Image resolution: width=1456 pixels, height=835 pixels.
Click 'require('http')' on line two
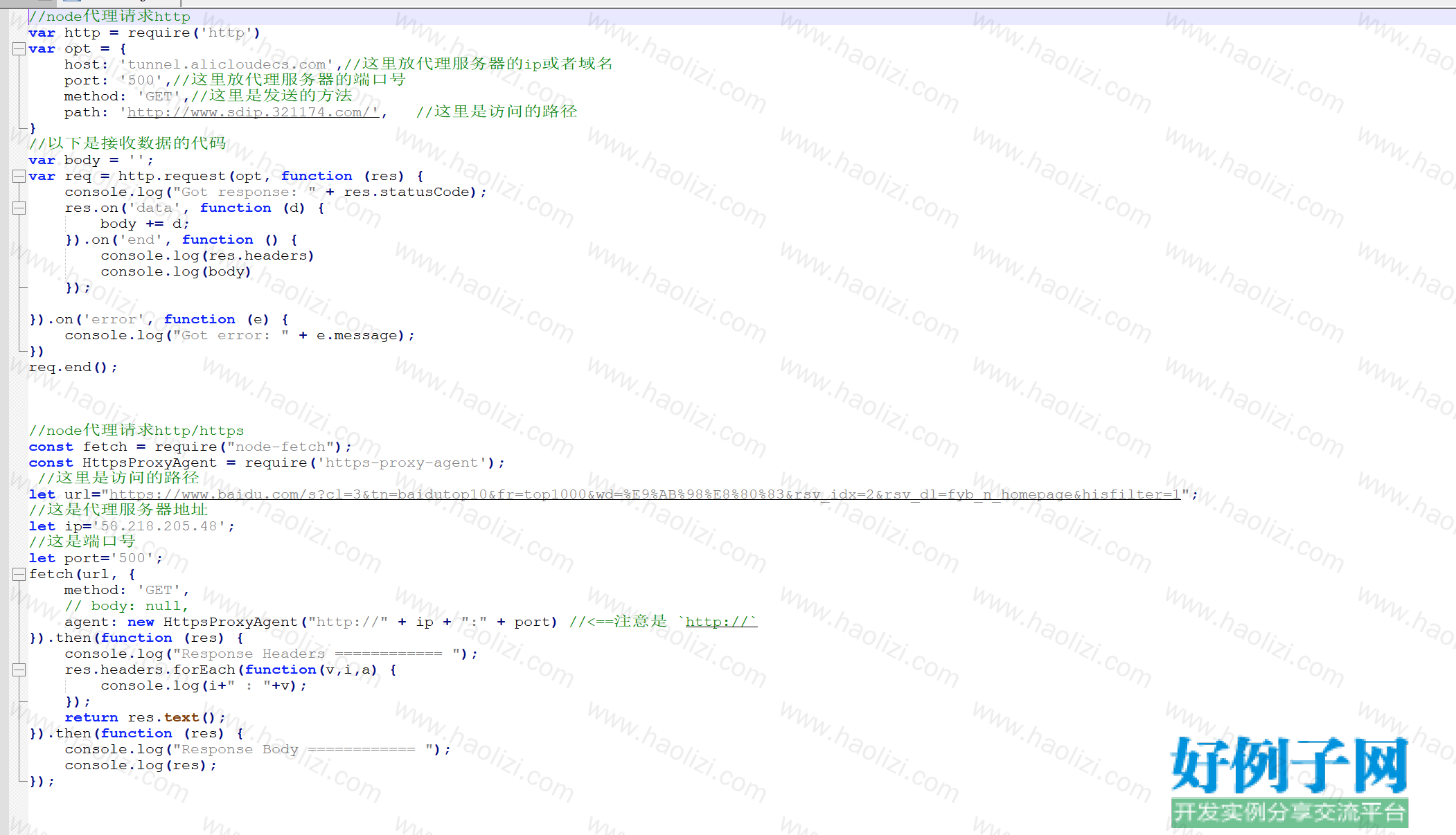coord(195,33)
